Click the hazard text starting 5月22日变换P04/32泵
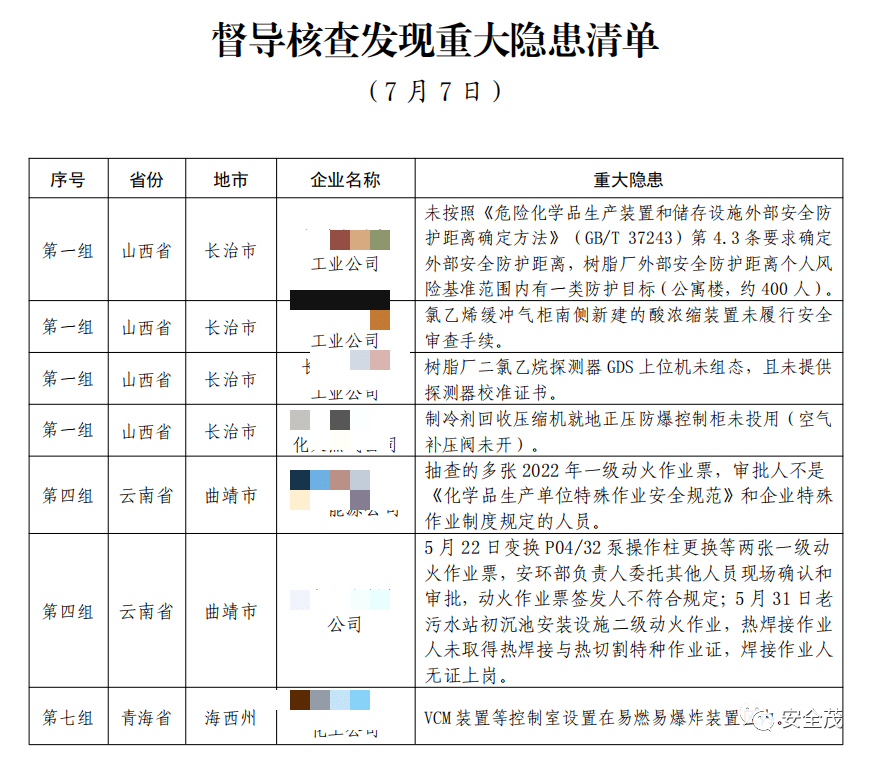The width and height of the screenshot is (872, 757). coord(628,611)
